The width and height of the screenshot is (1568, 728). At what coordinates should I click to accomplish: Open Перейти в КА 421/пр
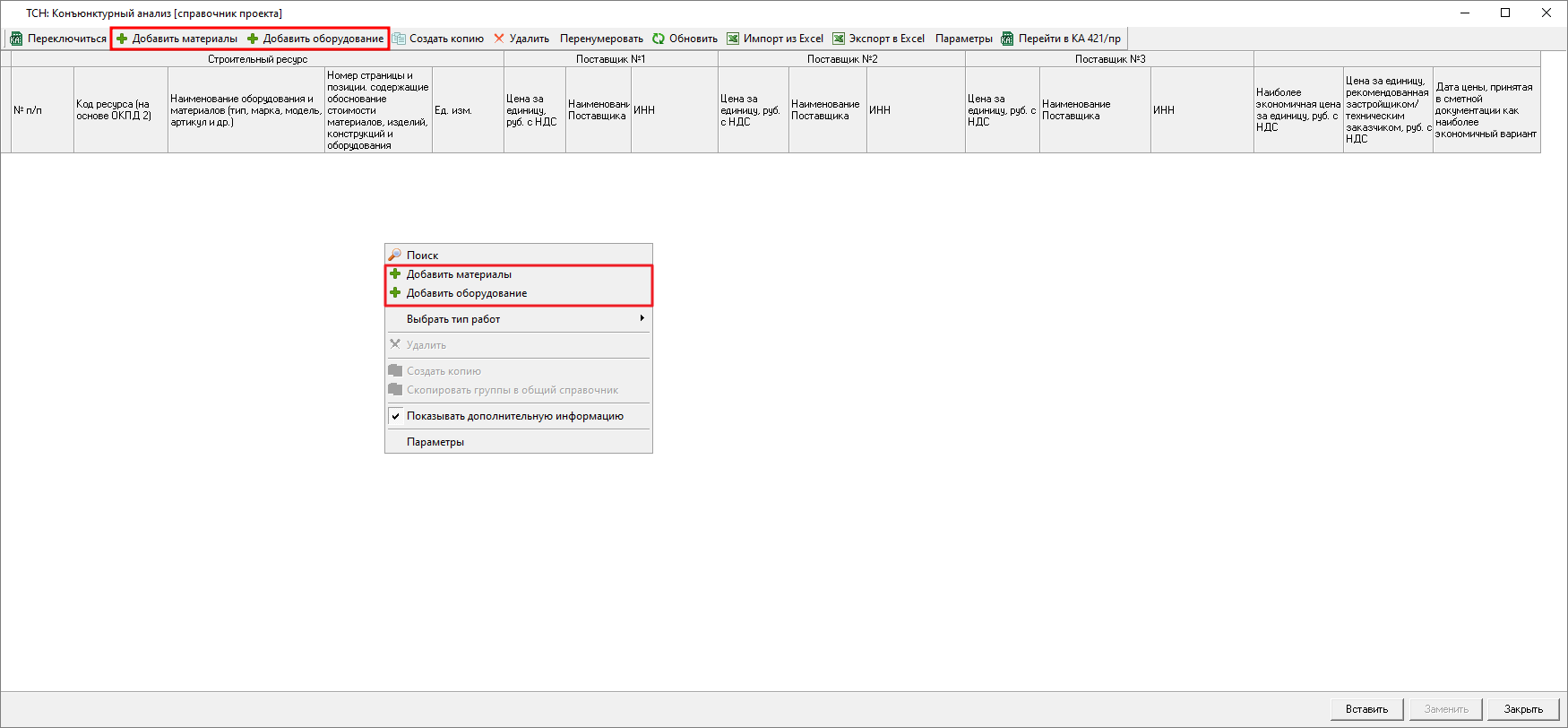click(x=1061, y=39)
